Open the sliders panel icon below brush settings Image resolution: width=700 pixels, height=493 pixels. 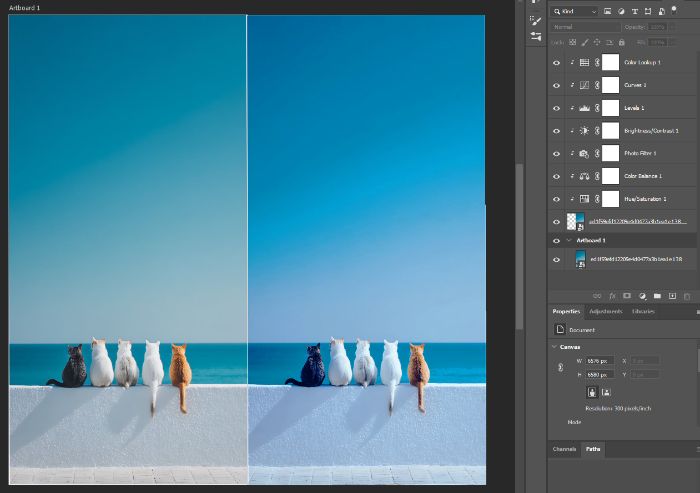pyautogui.click(x=536, y=36)
